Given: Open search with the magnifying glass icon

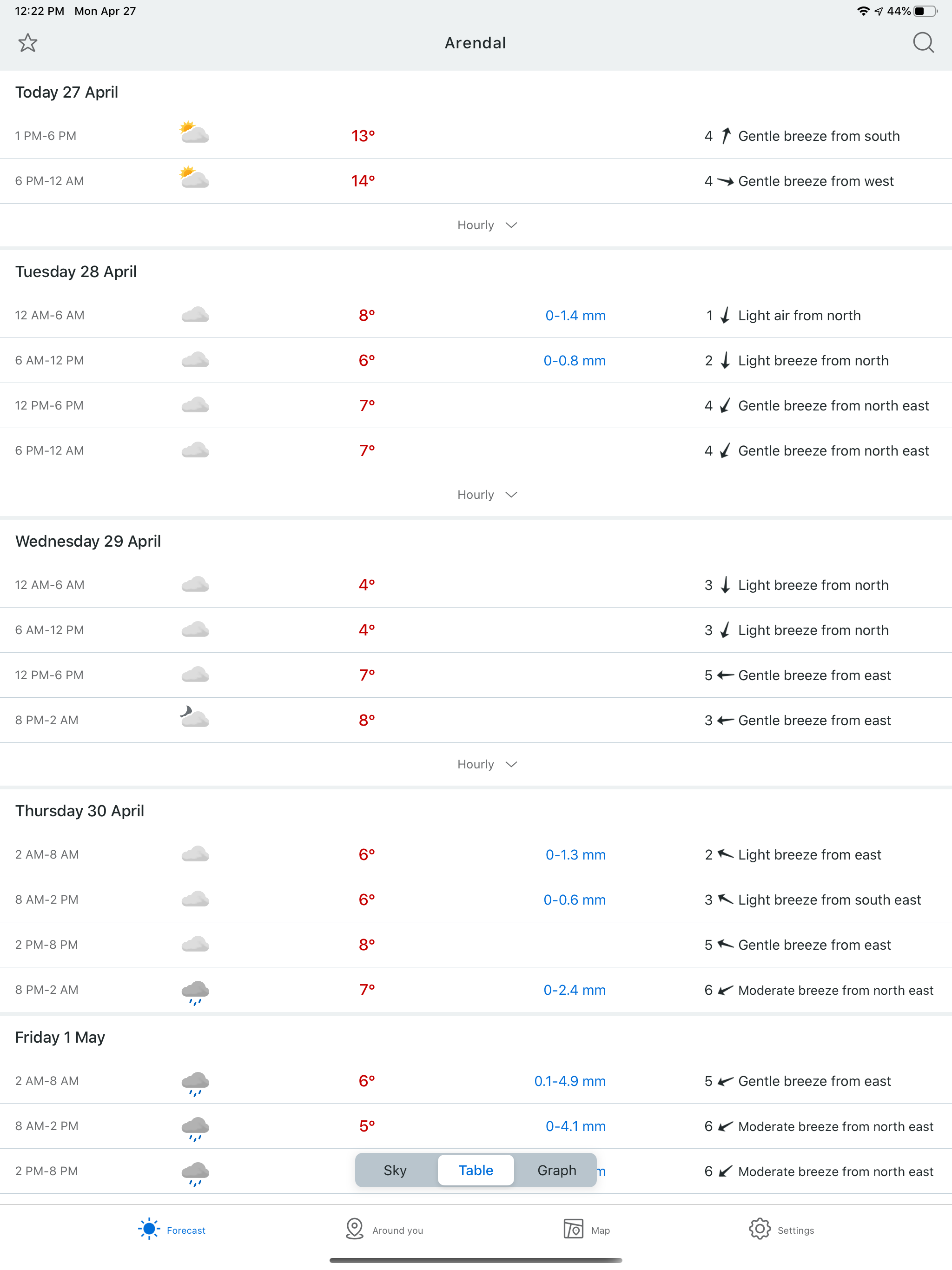Looking at the screenshot, I should (923, 43).
